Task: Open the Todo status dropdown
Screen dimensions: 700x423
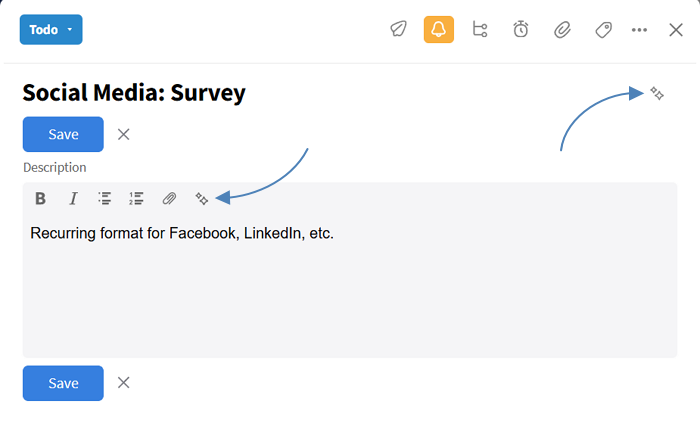Action: (50, 30)
